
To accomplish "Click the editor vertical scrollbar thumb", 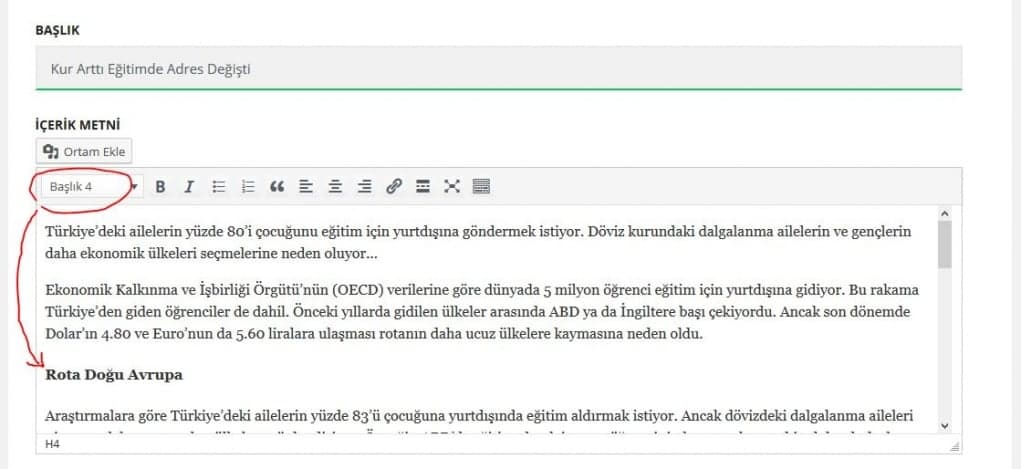I will [x=945, y=244].
